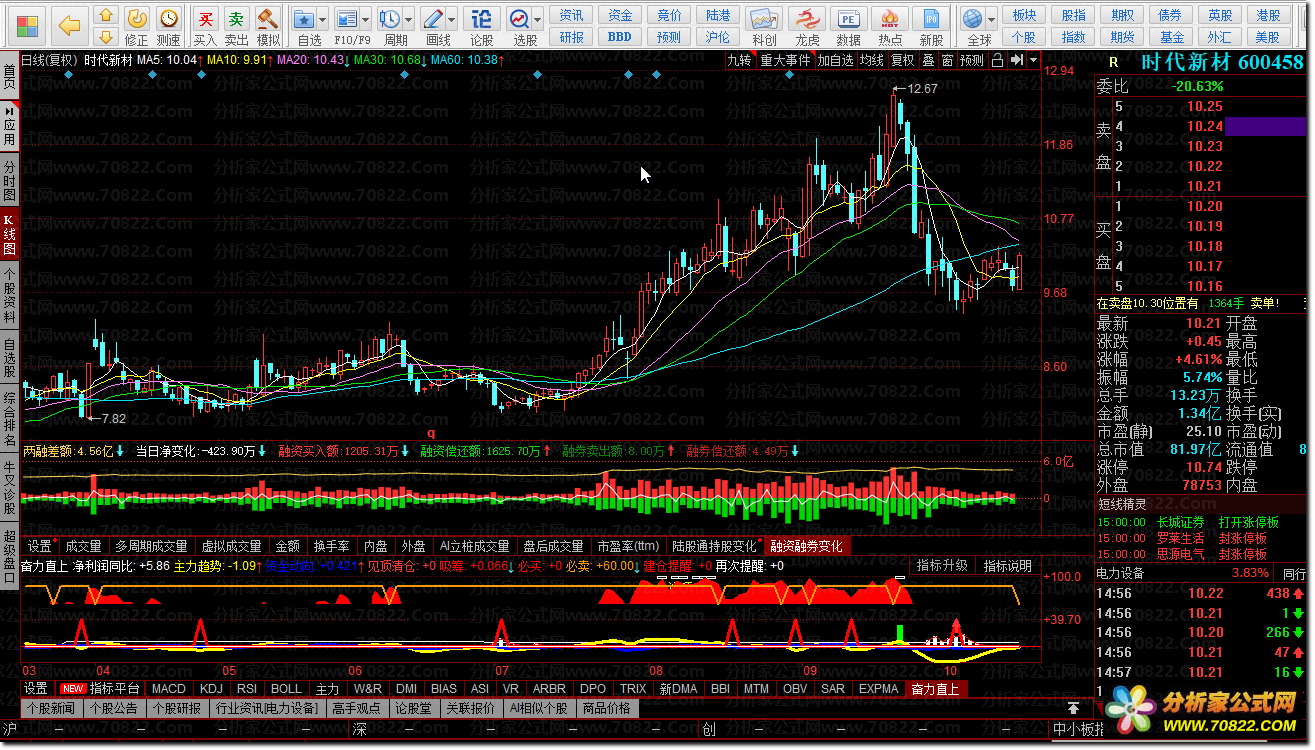The height and width of the screenshot is (750, 1315).
Task: Toggle 预测 in chart header
Action: click(972, 60)
